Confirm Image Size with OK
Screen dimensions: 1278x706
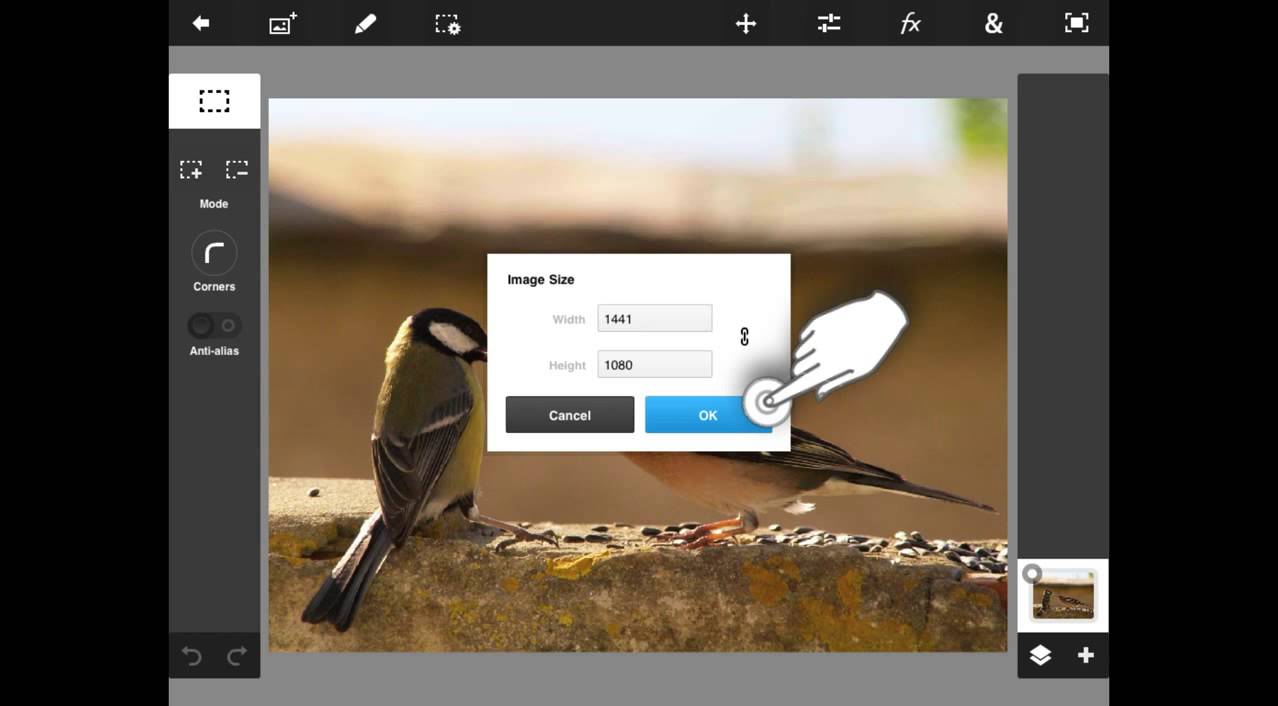tap(708, 415)
